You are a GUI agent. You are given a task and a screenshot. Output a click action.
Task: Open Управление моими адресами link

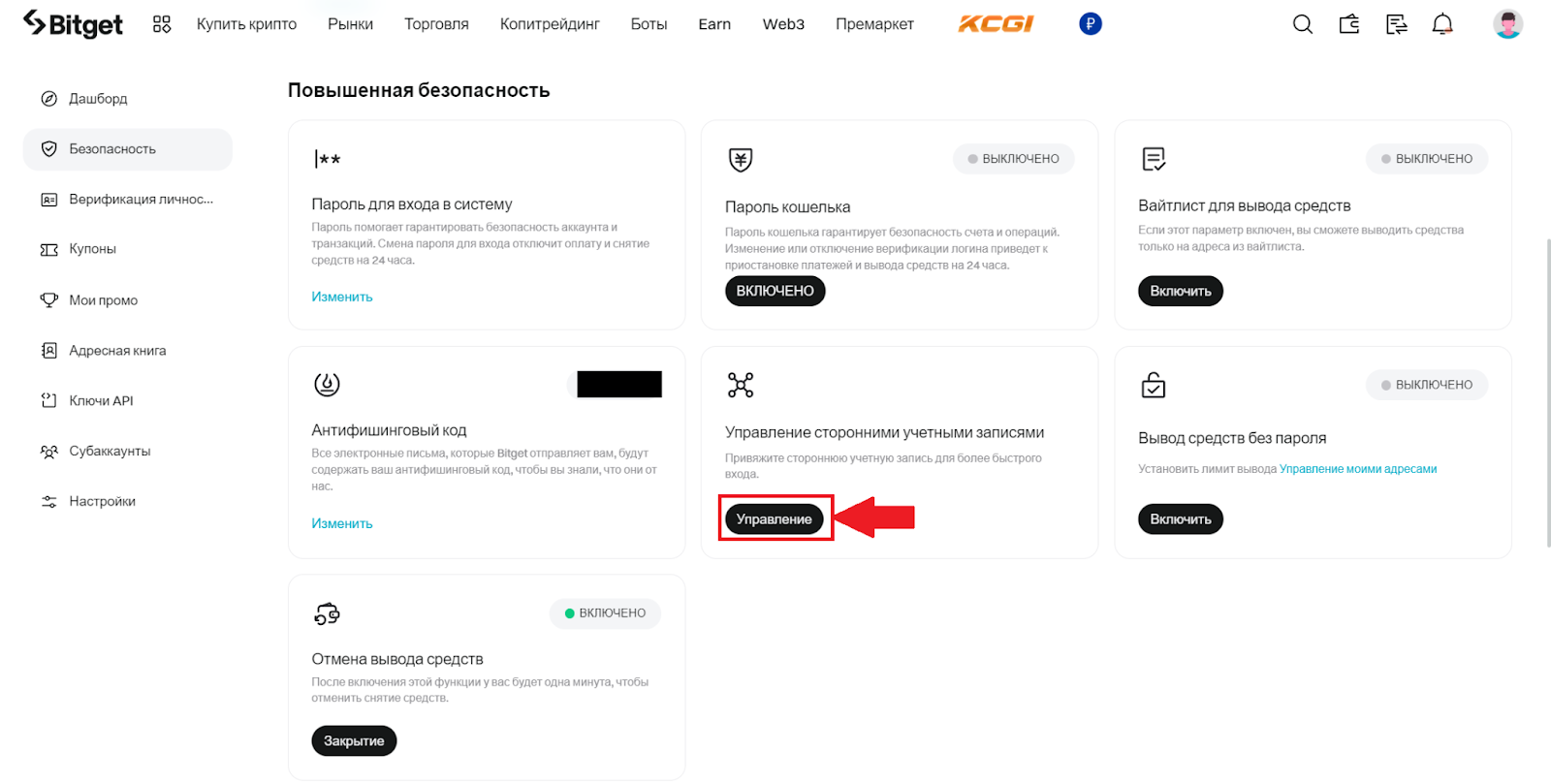tap(1357, 469)
